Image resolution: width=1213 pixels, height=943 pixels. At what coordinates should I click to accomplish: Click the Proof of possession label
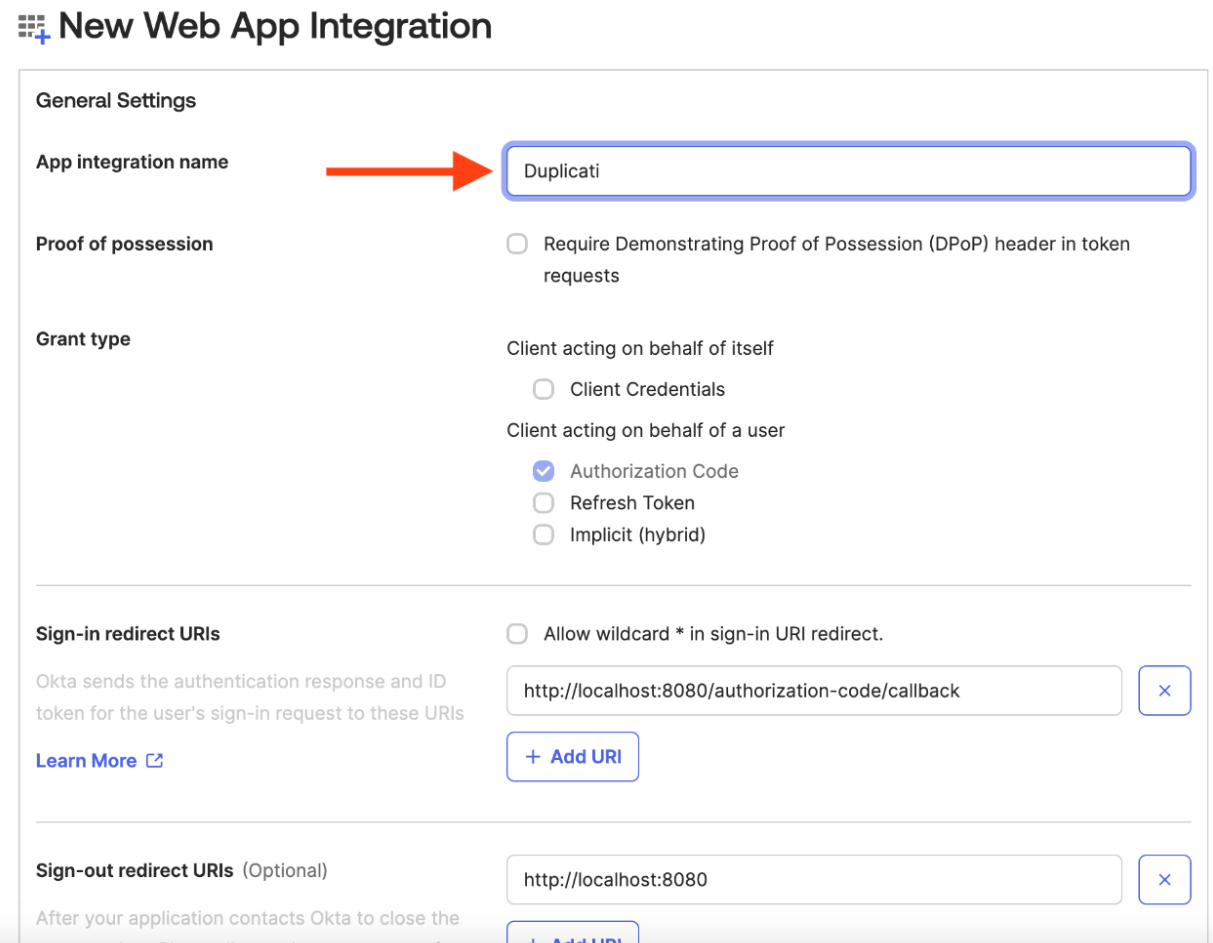[x=124, y=244]
